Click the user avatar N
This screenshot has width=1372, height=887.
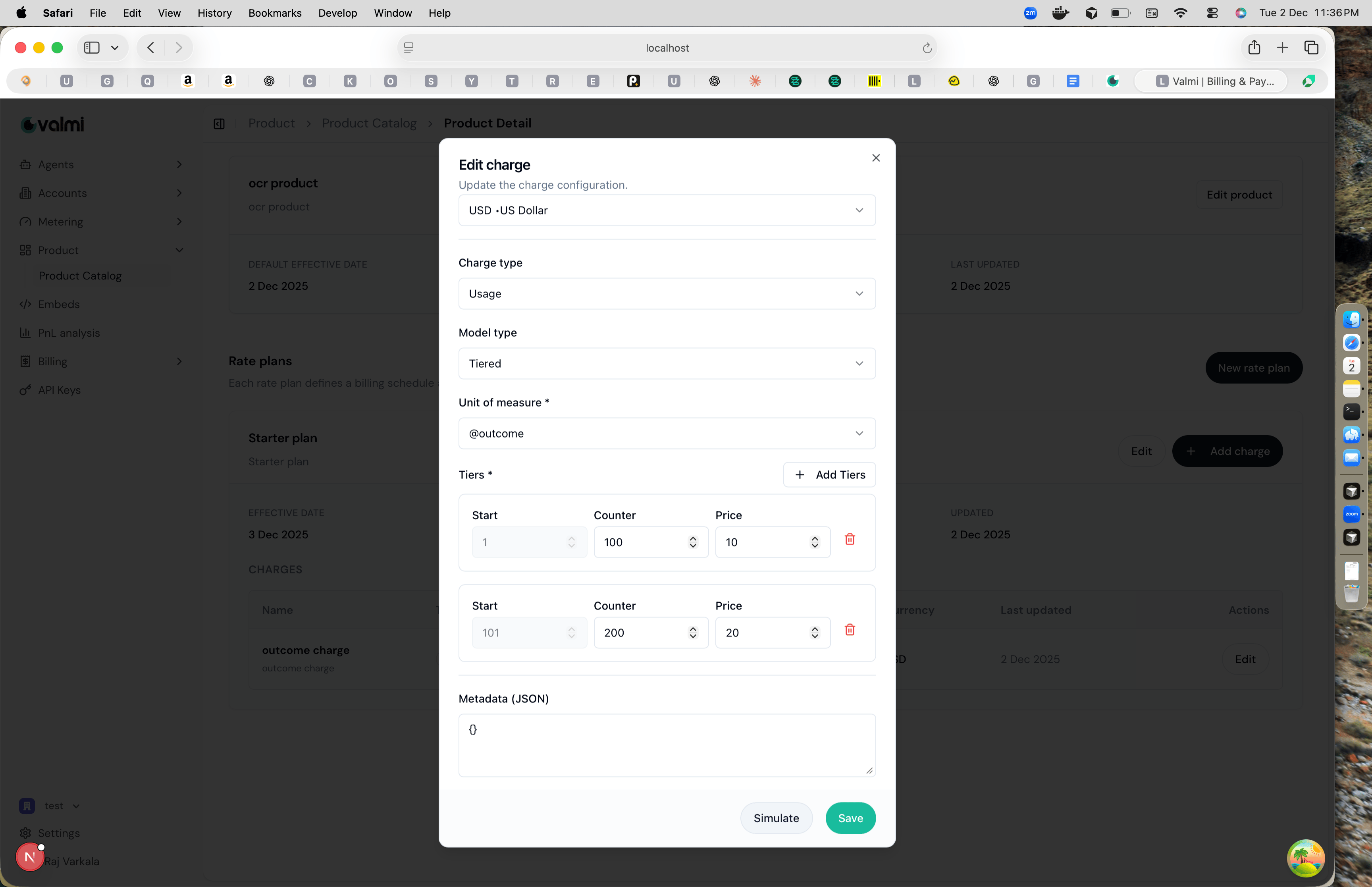pyautogui.click(x=30, y=857)
